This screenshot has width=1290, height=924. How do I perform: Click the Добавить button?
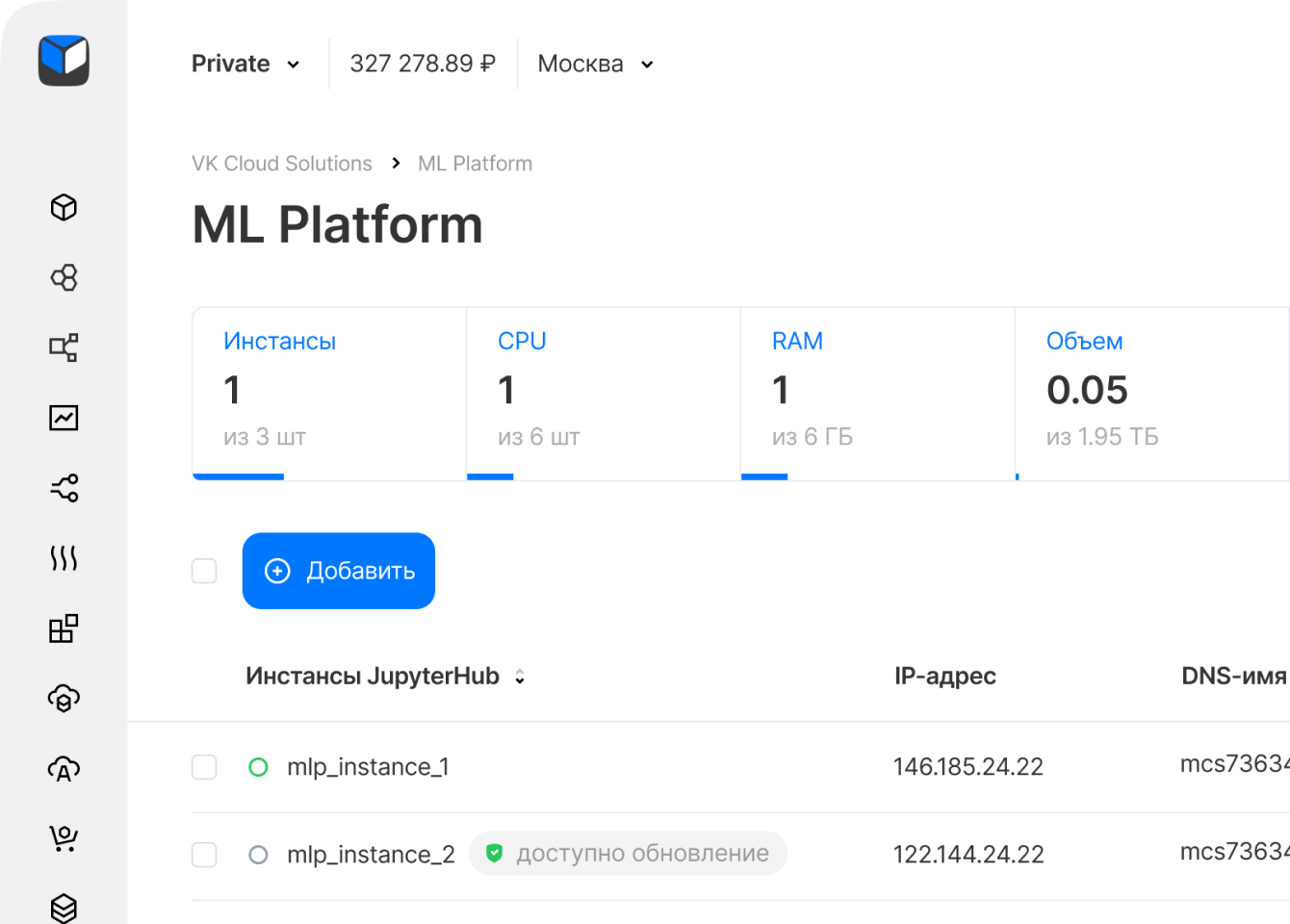coord(339,571)
